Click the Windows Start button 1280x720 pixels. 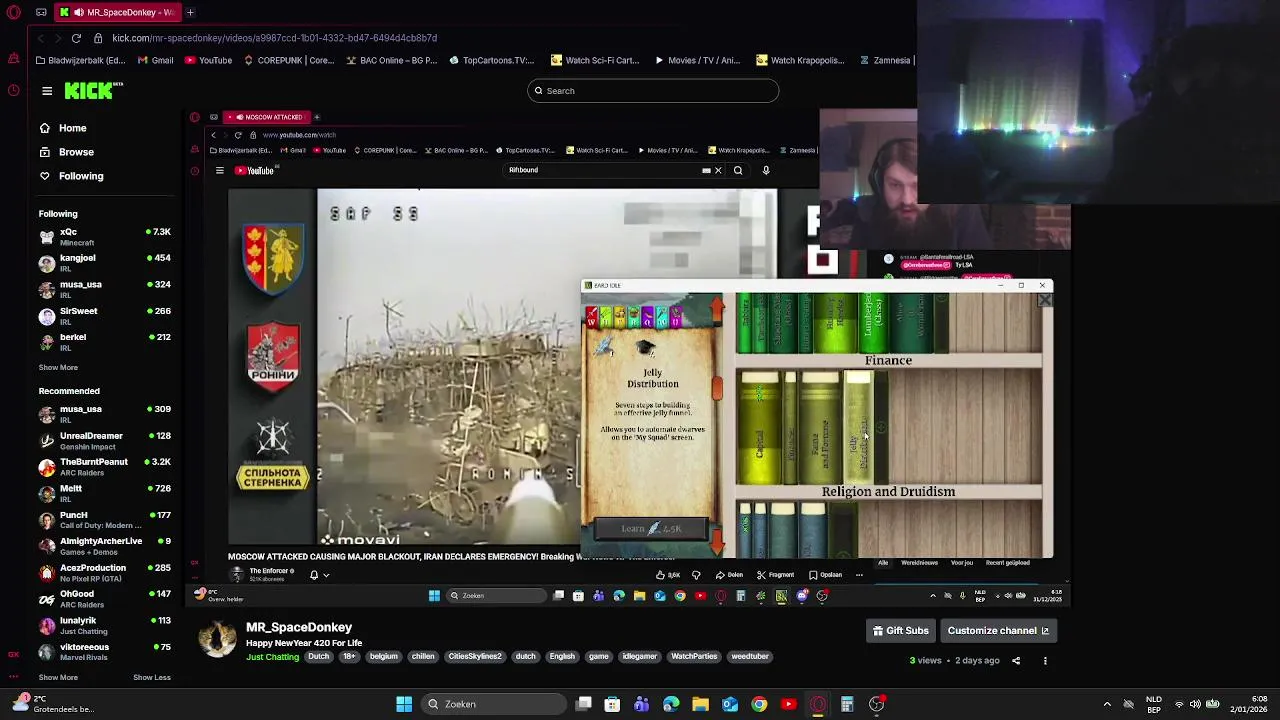[404, 704]
